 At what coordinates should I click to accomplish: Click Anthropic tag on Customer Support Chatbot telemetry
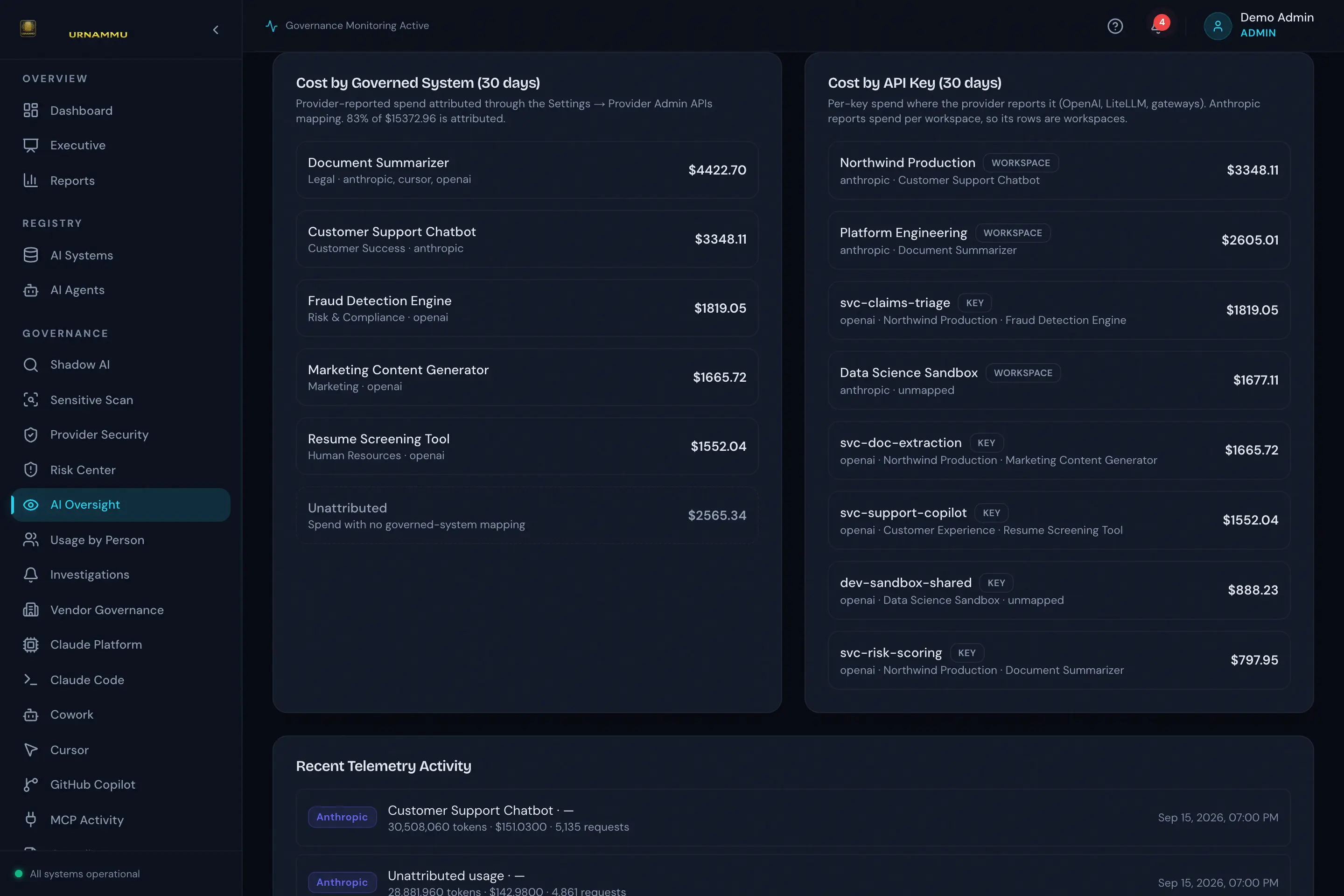(342, 817)
